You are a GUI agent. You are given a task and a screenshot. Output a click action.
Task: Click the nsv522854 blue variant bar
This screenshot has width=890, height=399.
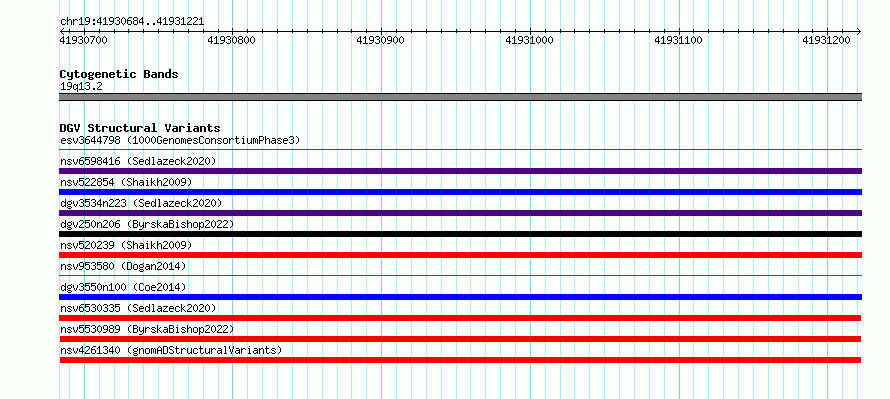(x=460, y=192)
